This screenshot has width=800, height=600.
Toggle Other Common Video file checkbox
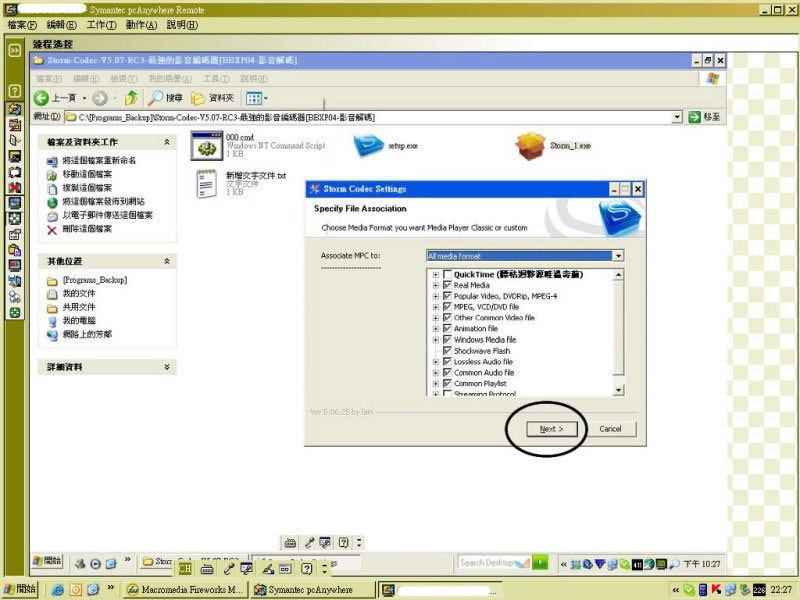[447, 317]
